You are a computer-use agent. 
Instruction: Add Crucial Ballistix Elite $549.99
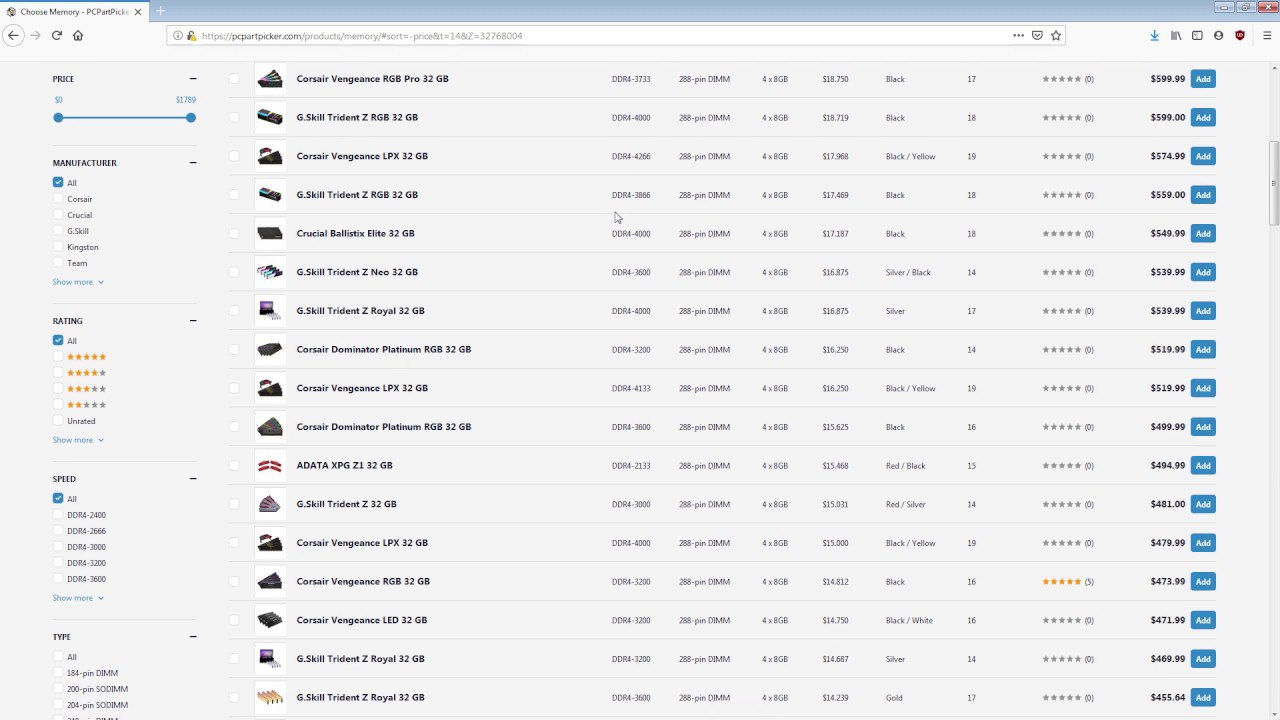(x=1203, y=233)
